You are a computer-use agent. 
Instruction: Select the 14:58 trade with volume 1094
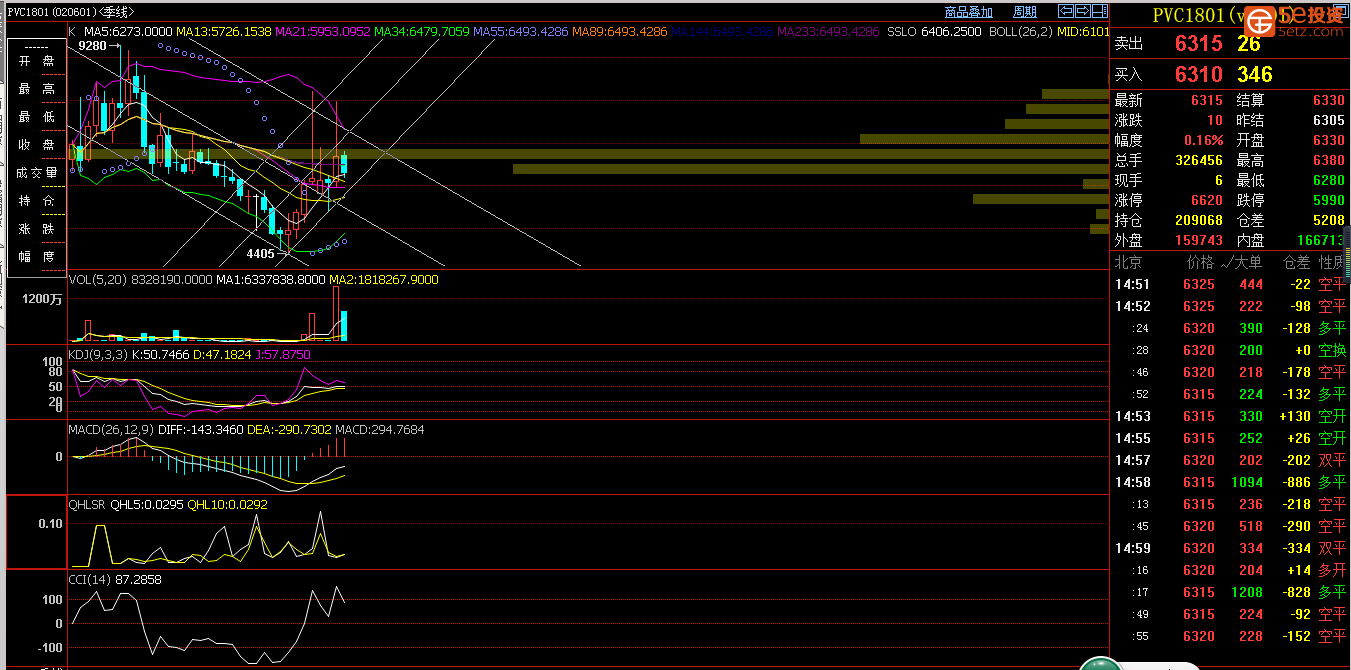click(1230, 482)
